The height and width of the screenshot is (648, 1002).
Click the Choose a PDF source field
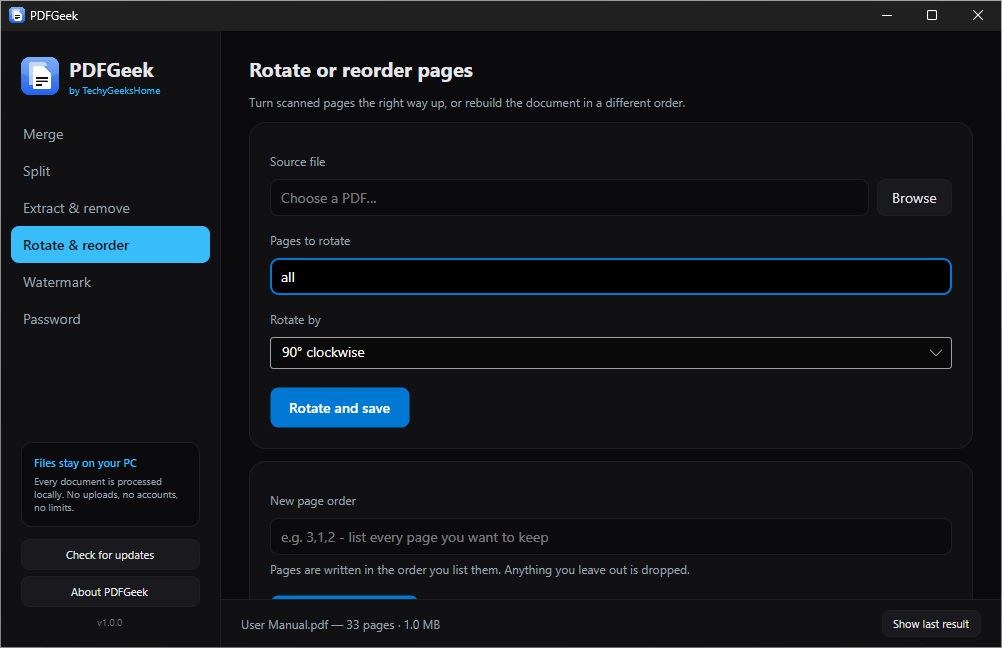point(569,198)
